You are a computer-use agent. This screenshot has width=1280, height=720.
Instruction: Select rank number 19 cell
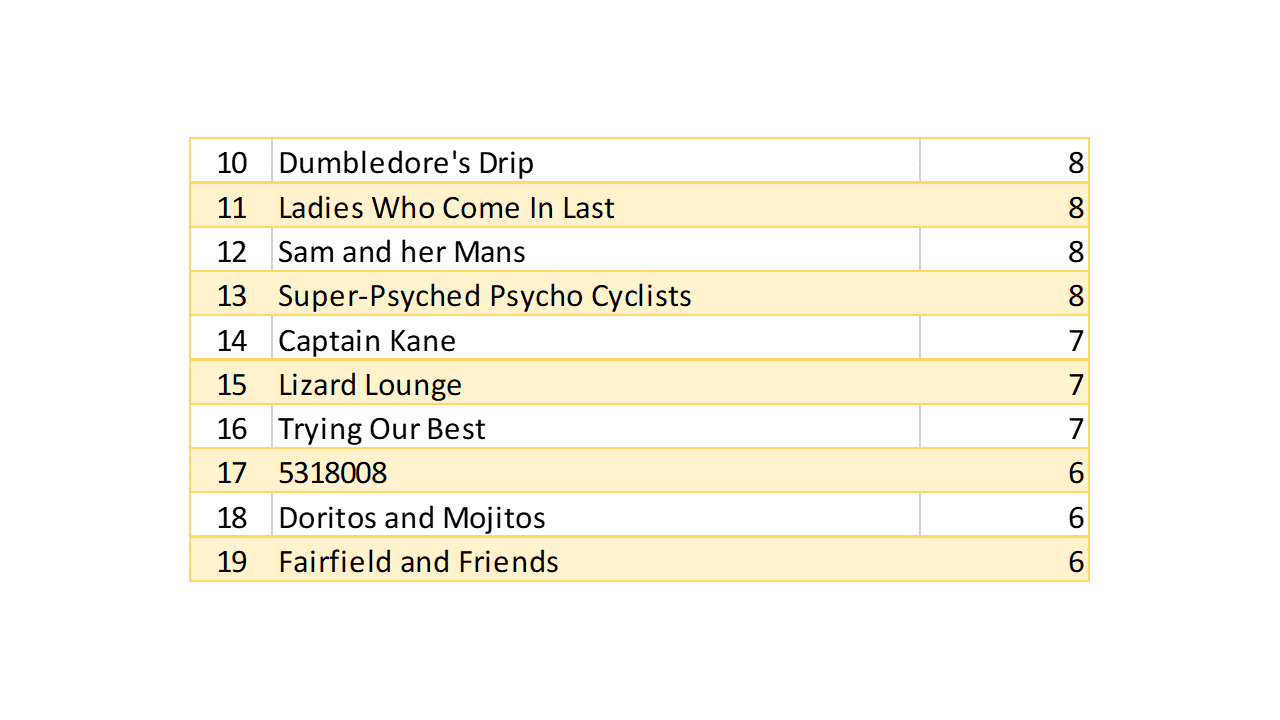[231, 562]
